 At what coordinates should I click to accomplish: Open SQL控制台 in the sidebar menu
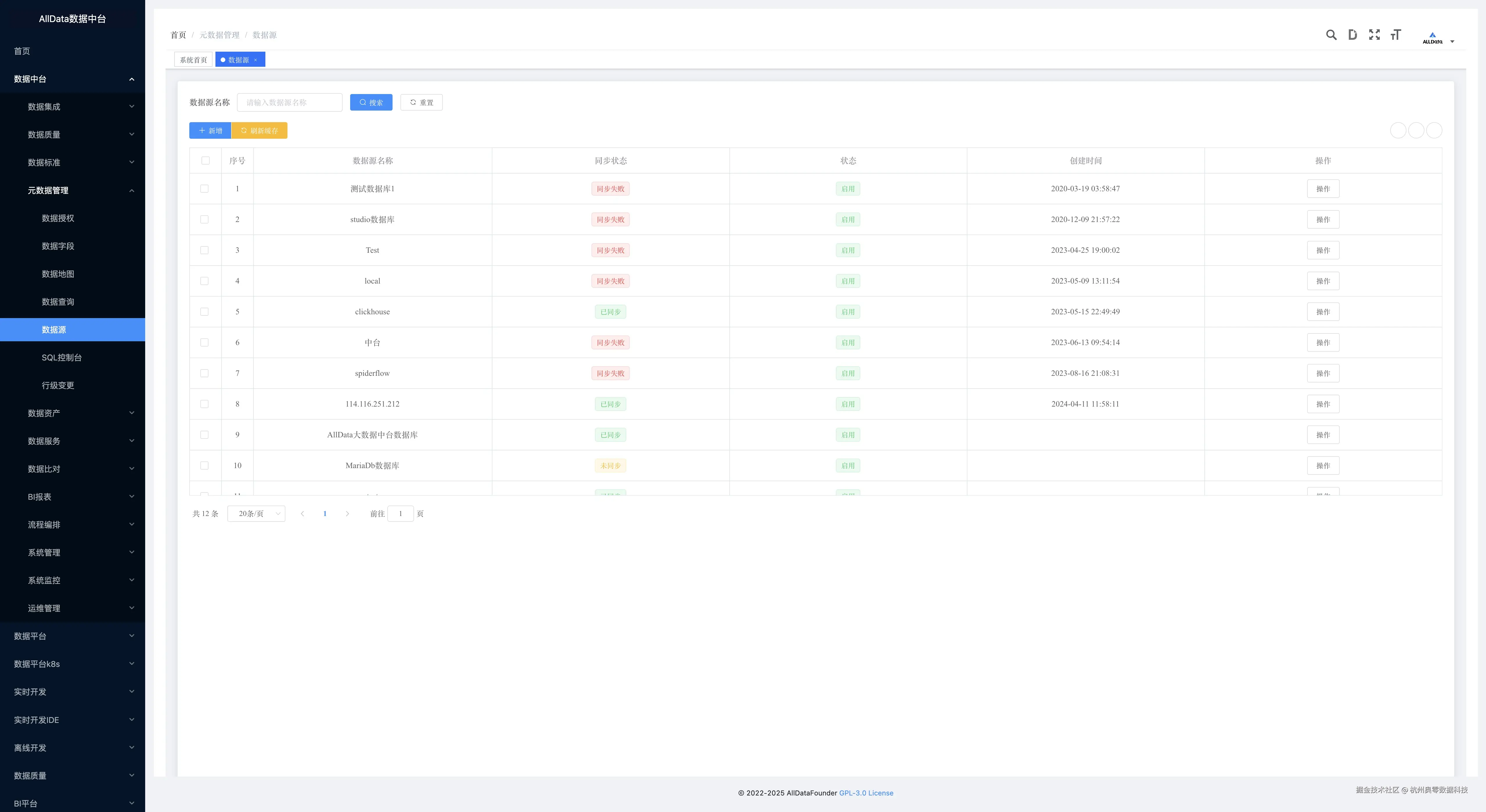62,358
